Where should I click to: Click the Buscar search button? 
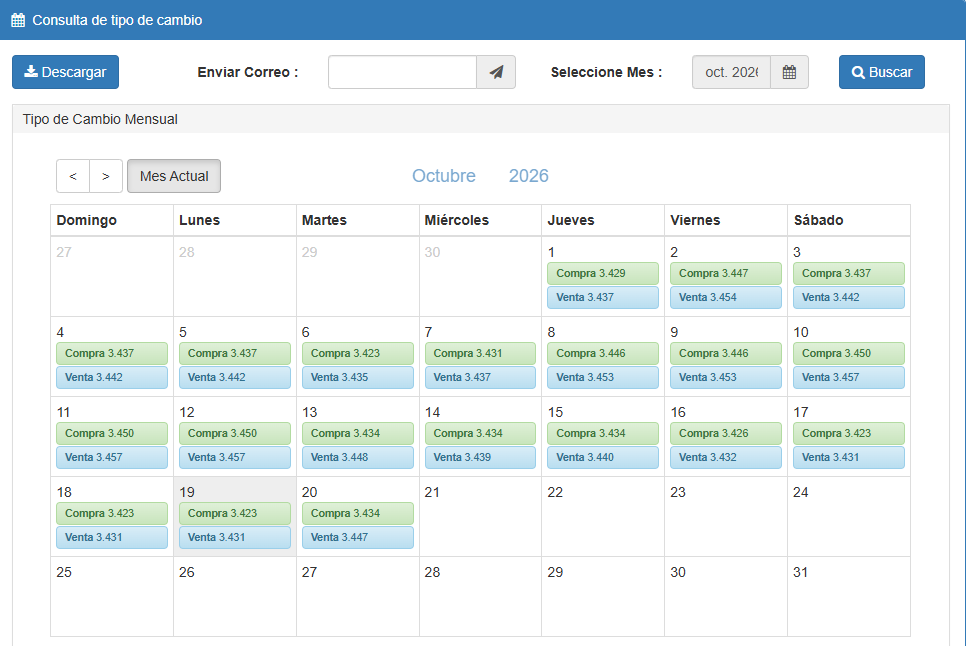point(882,72)
